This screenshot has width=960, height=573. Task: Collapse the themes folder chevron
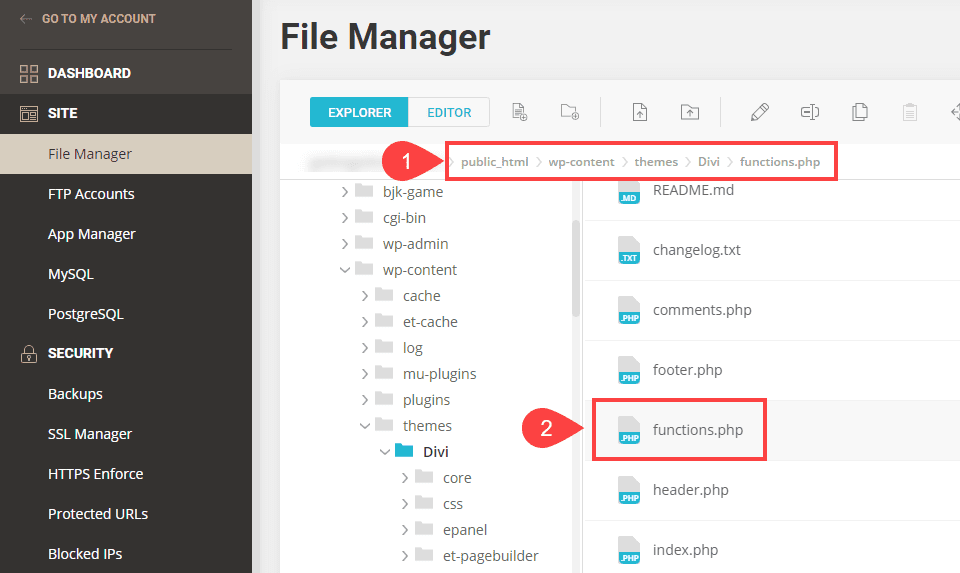click(365, 425)
